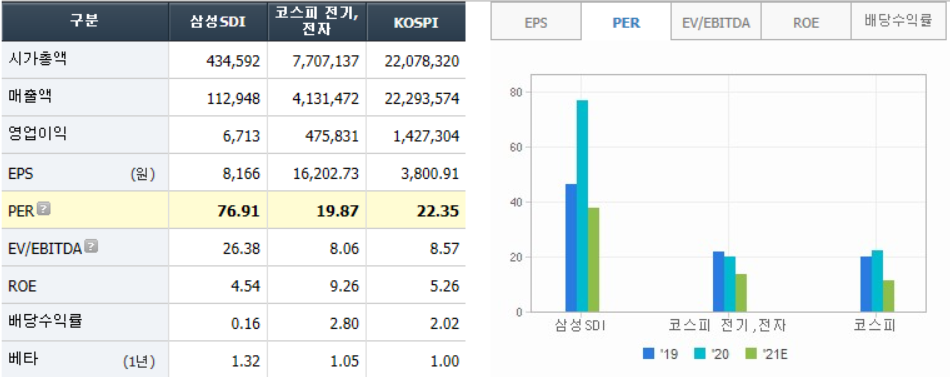Click the 5.26 ROE value
The height and width of the screenshot is (377, 950).
tap(445, 286)
